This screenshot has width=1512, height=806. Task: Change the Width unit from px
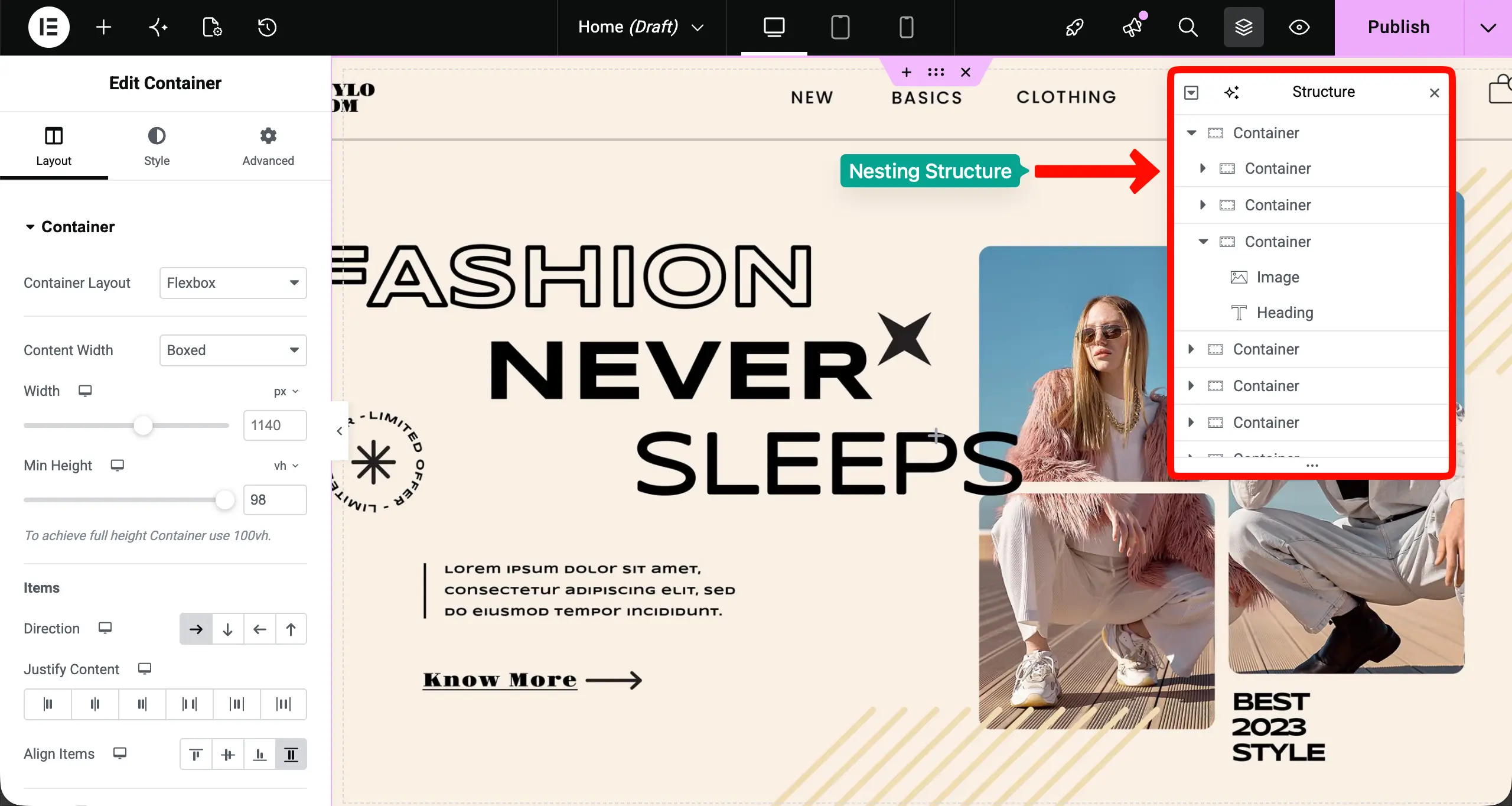pos(286,391)
